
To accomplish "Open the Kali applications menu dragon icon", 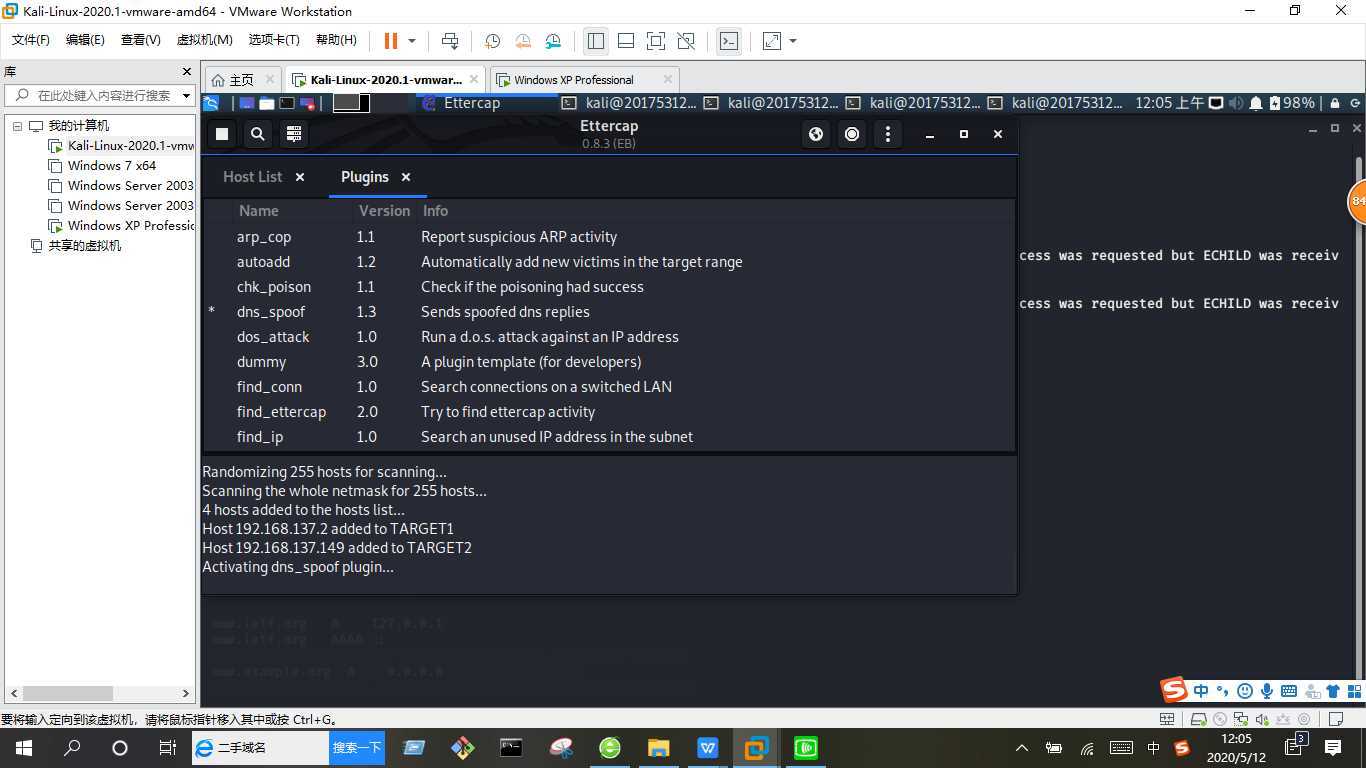I will point(212,103).
